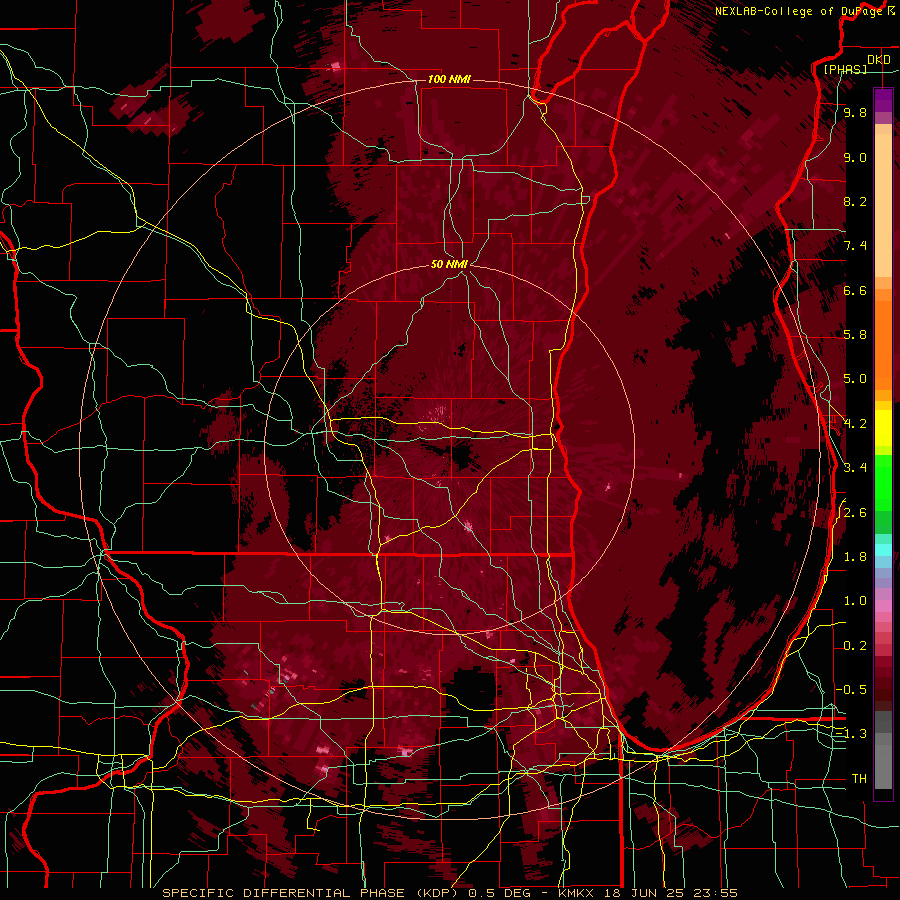Click the 0.2 value on the scale

tap(855, 646)
